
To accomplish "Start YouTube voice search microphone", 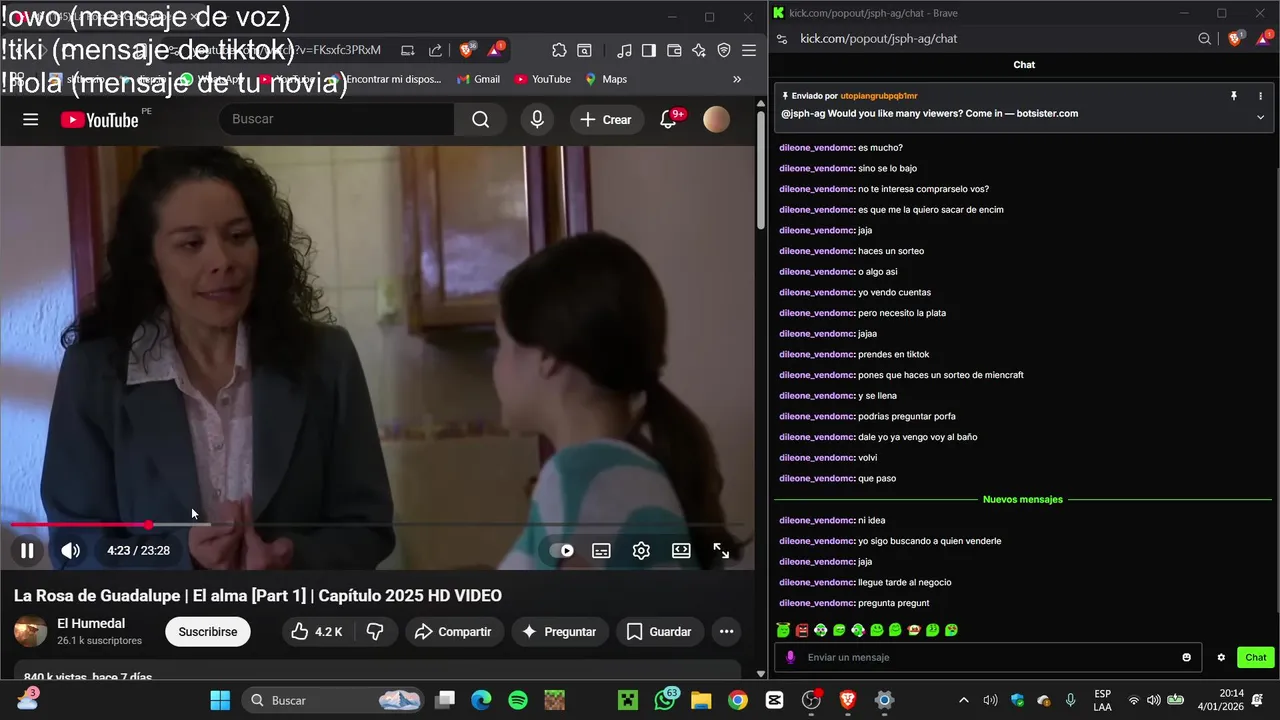I will [x=537, y=119].
